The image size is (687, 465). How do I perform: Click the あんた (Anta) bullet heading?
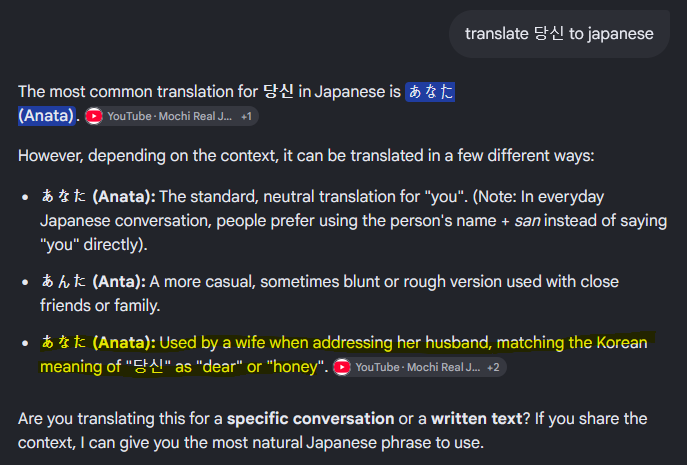point(93,282)
